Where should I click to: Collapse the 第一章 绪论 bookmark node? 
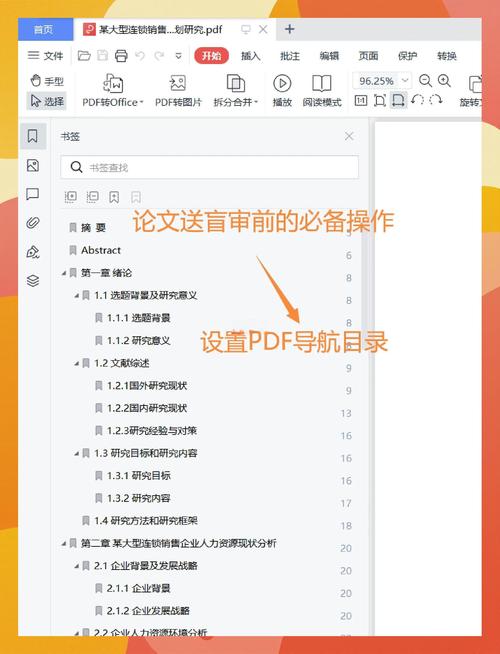coord(64,273)
